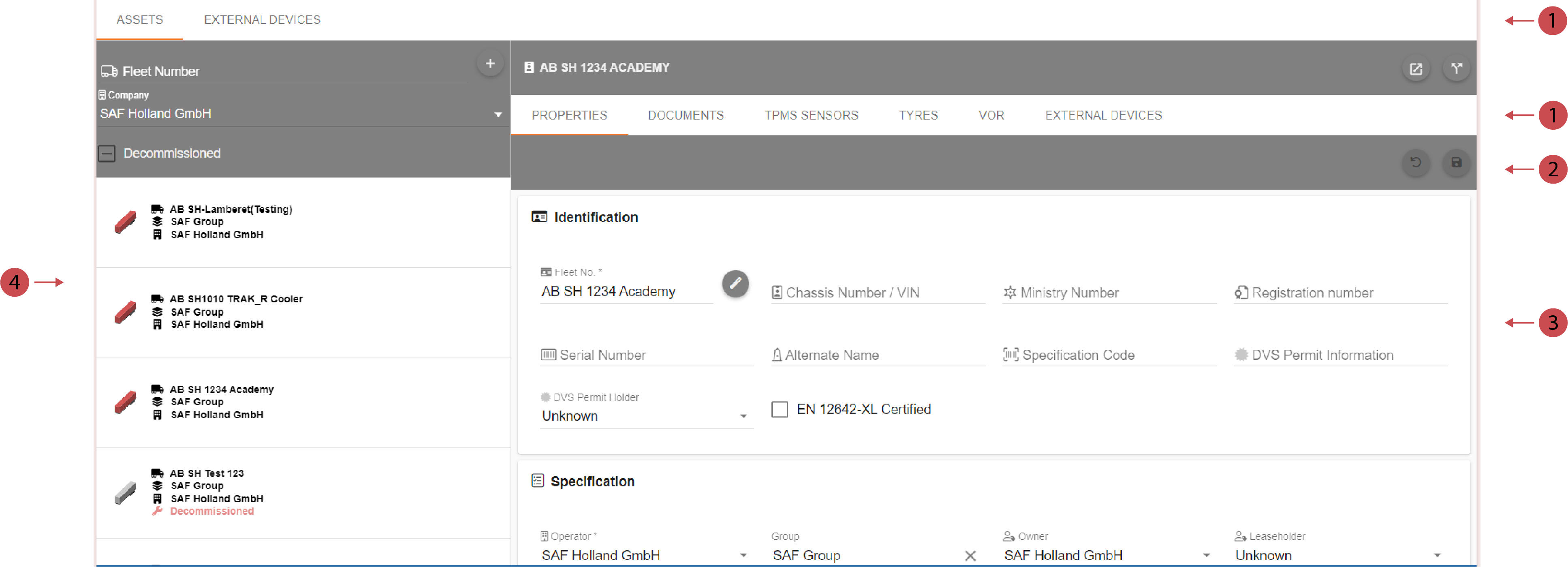Open the Leaseholder dropdown set to Unknown
This screenshot has height=567, width=1568.
(x=1438, y=555)
